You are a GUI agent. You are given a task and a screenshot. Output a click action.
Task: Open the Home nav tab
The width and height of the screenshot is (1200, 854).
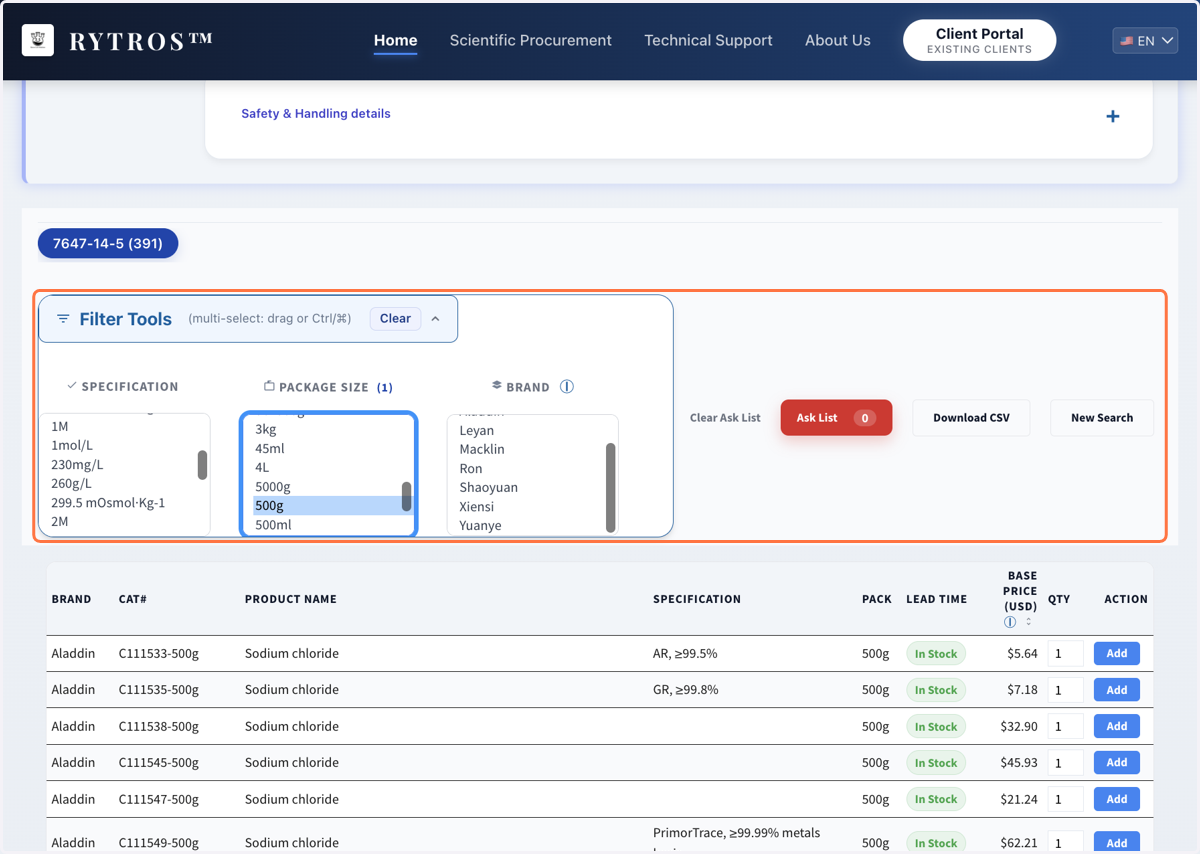point(395,41)
